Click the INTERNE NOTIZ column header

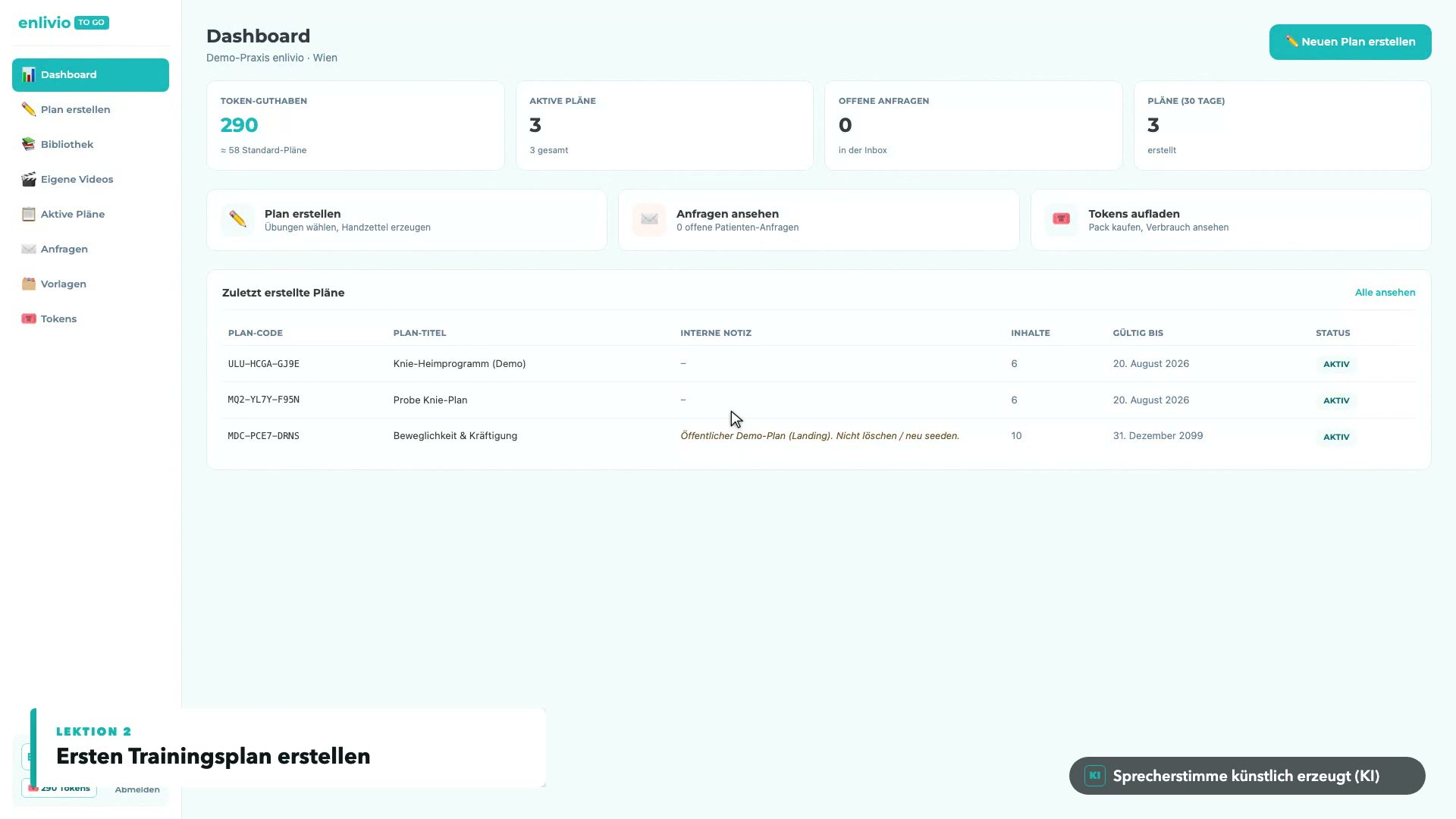click(x=715, y=333)
